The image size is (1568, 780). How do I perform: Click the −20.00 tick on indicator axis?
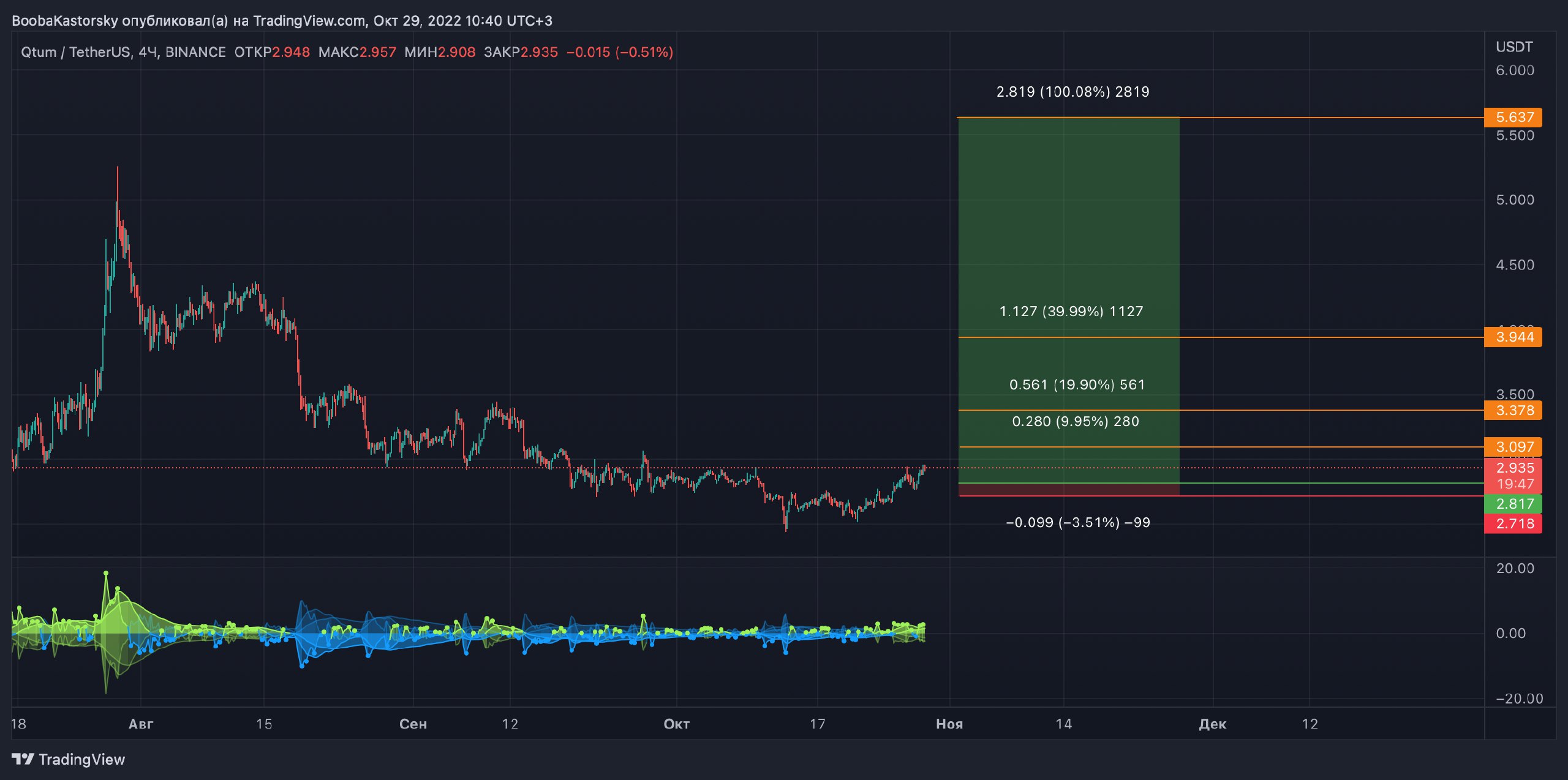pyautogui.click(x=1519, y=699)
